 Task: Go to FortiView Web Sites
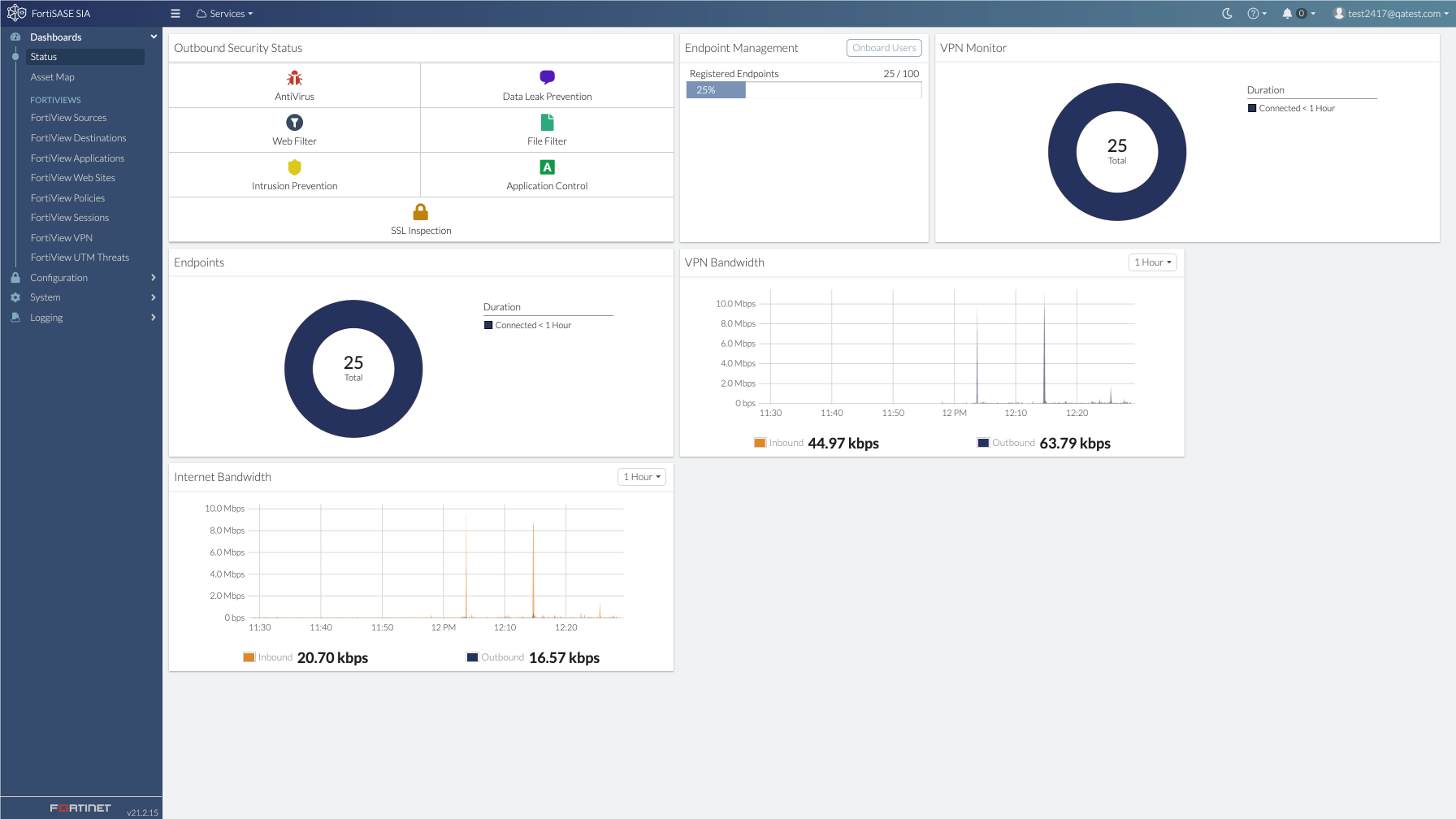click(72, 178)
